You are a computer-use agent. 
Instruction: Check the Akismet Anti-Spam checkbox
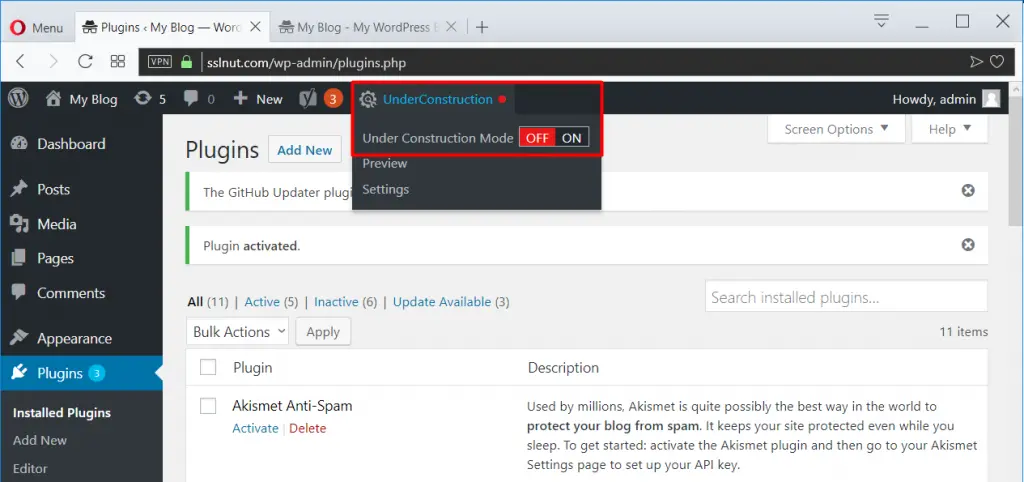pyautogui.click(x=208, y=406)
